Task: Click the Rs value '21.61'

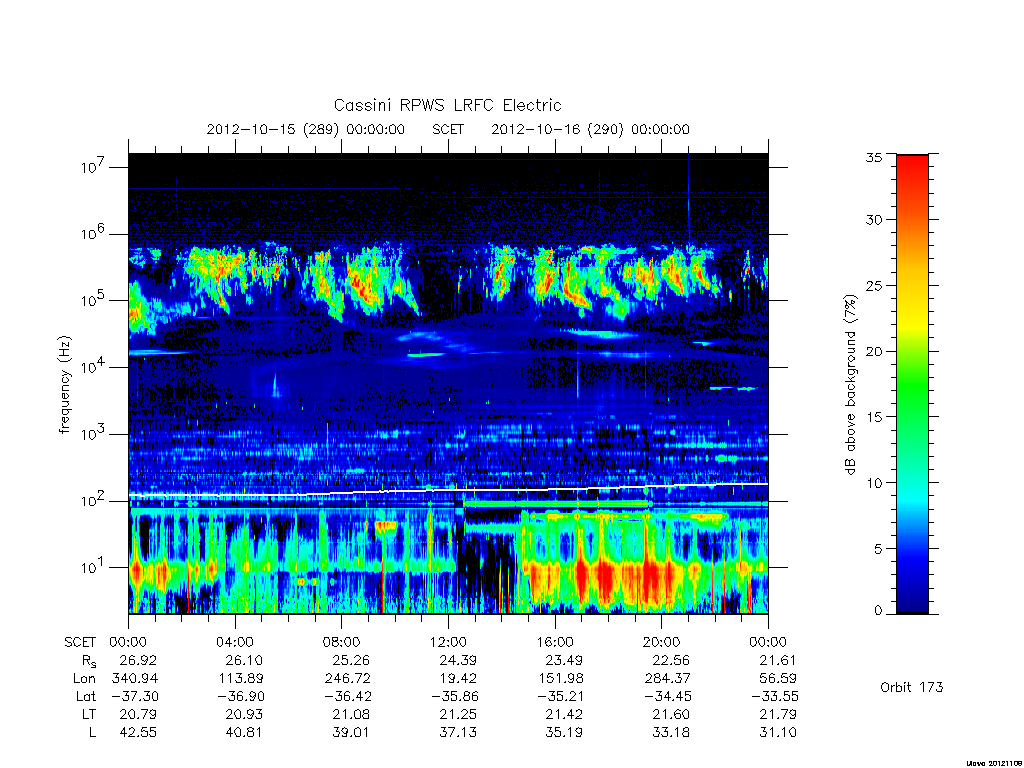Action: [778, 660]
